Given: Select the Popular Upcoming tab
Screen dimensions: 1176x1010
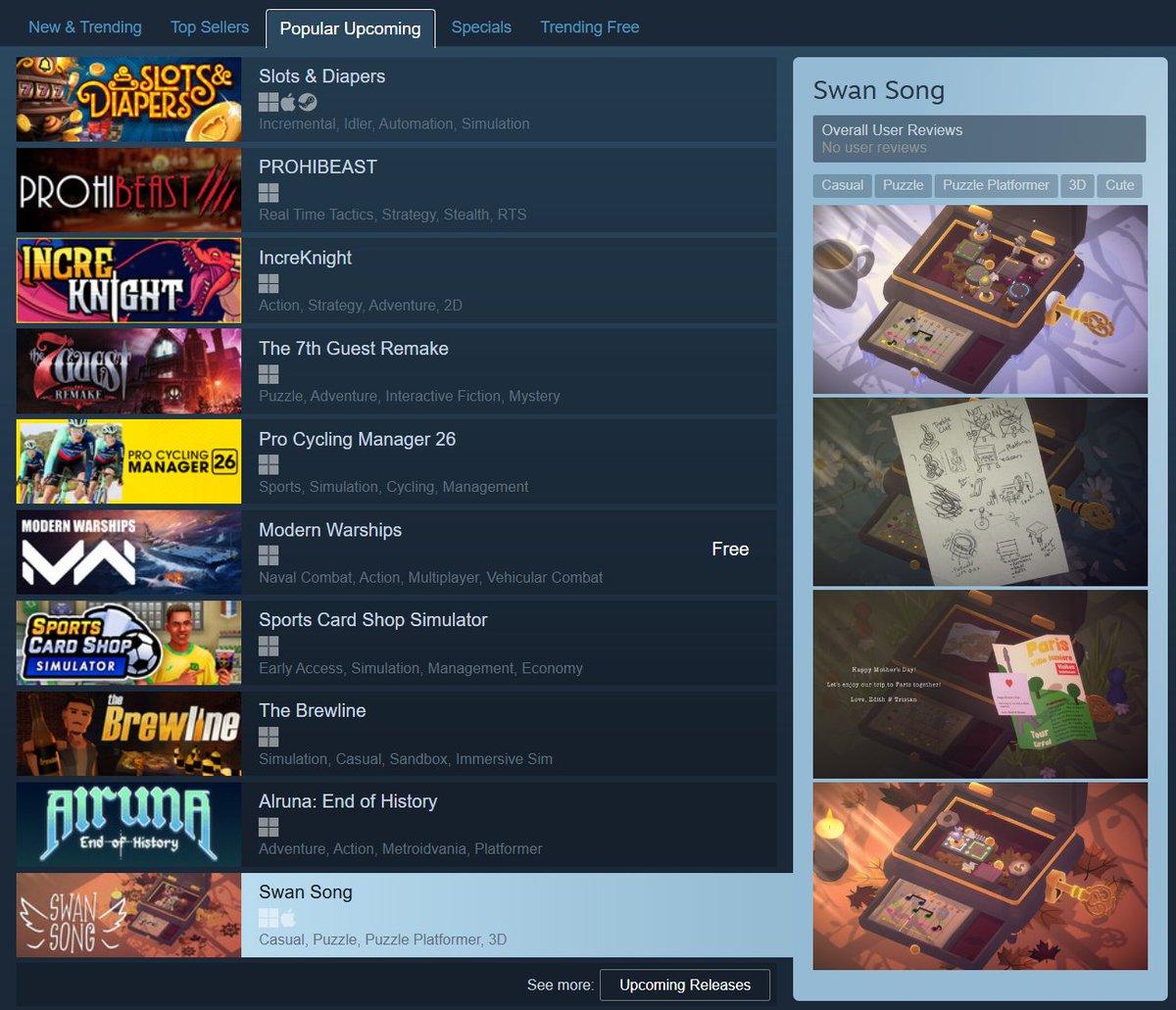Looking at the screenshot, I should [350, 28].
